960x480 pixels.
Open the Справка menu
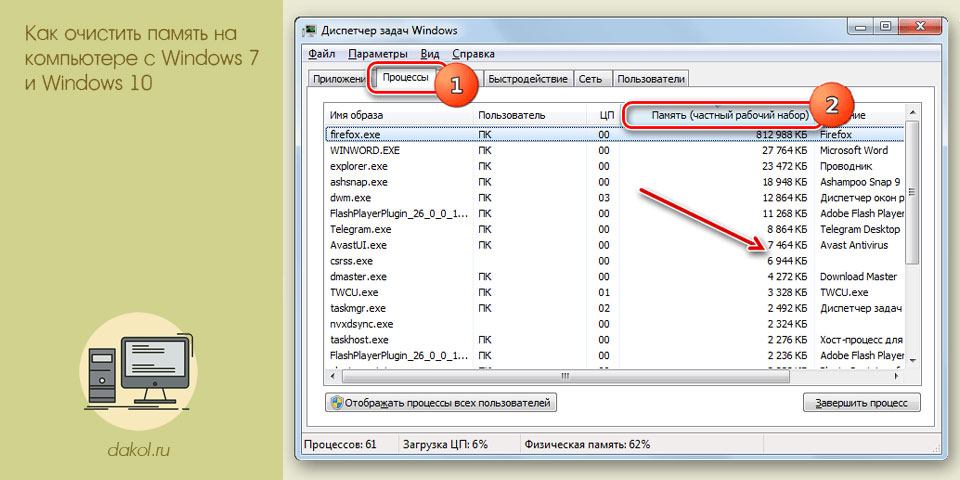(474, 54)
